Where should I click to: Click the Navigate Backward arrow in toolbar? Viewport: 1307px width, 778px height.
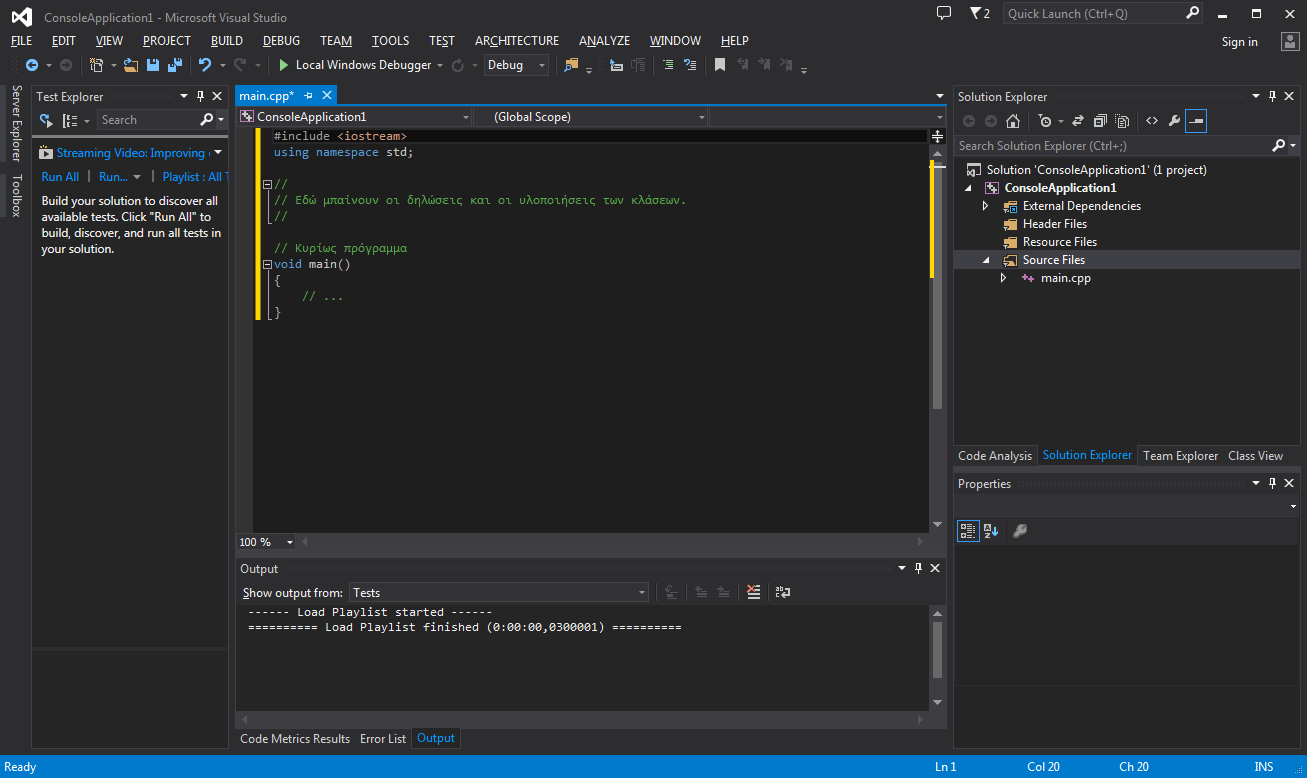[31, 65]
